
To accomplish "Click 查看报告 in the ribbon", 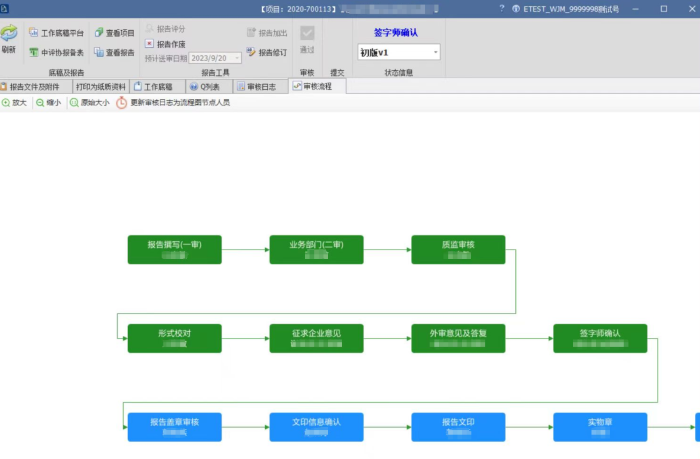I will tap(114, 52).
